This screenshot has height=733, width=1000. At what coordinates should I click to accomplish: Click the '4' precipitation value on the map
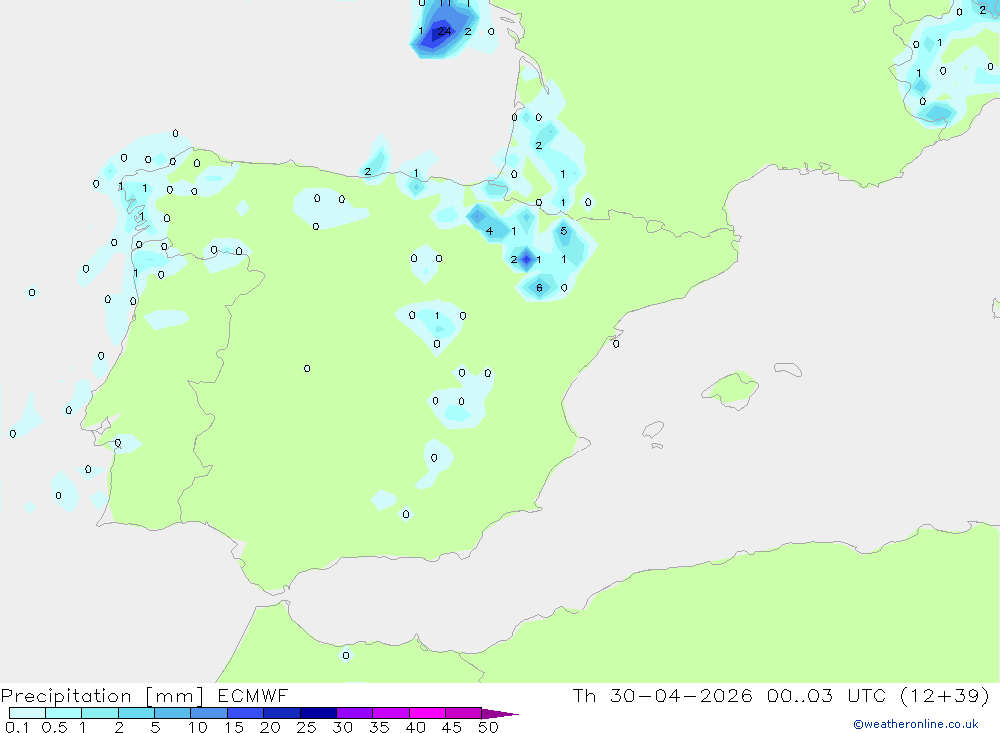click(x=489, y=231)
